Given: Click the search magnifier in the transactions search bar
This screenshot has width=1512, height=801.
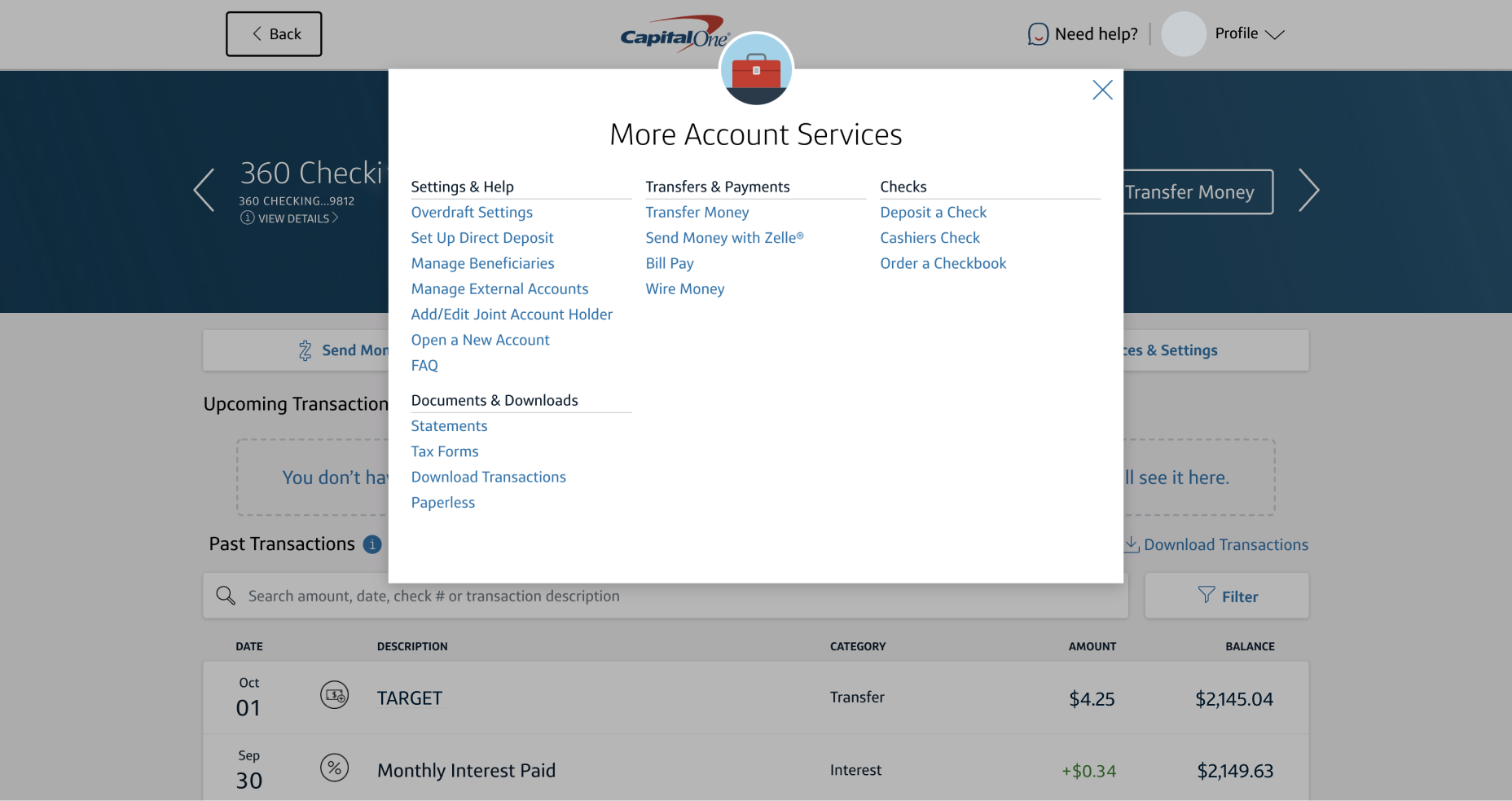Looking at the screenshot, I should (225, 596).
